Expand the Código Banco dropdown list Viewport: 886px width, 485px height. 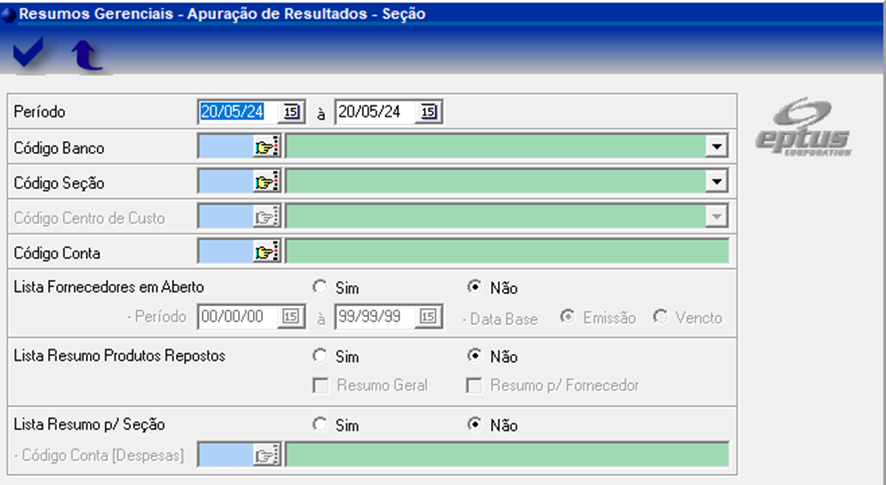[716, 148]
